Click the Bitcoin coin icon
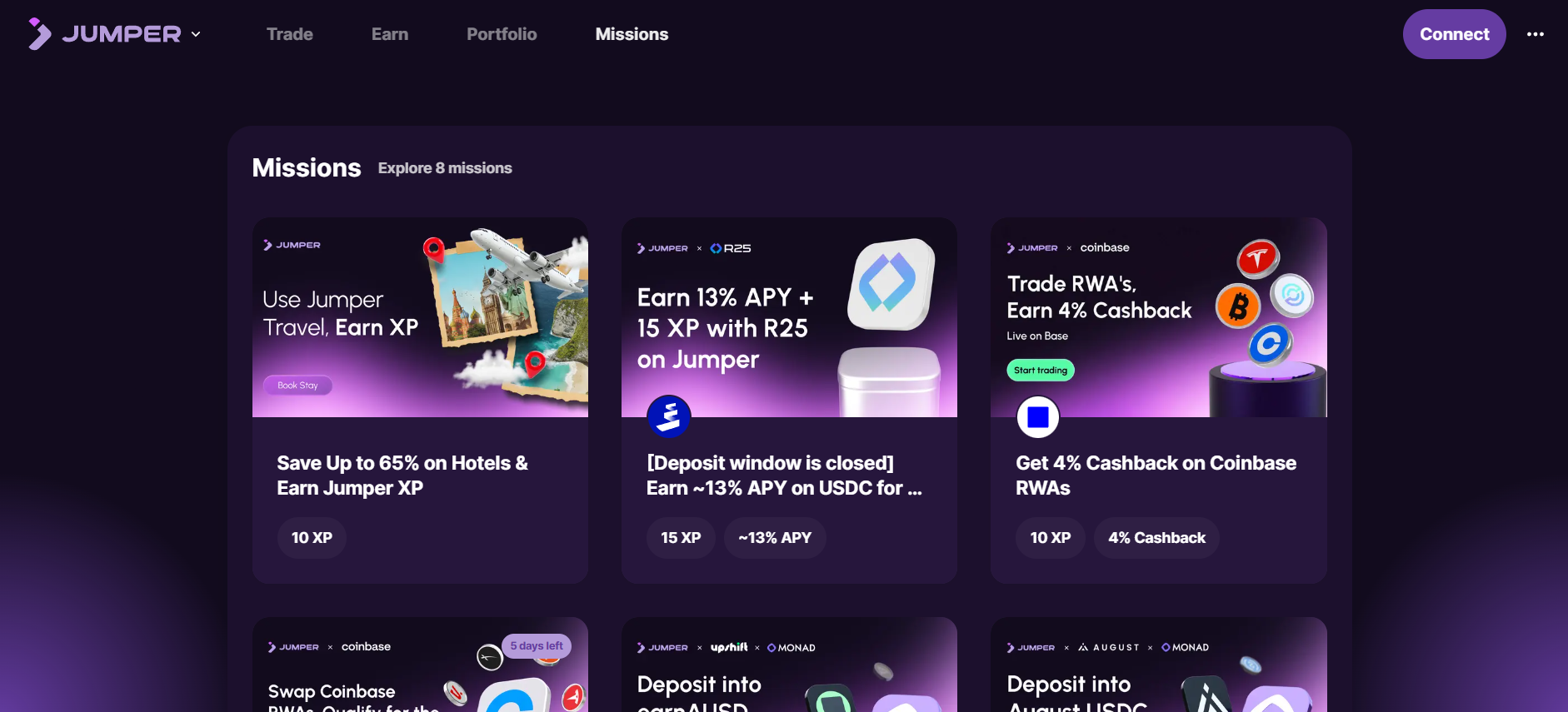 (1238, 306)
